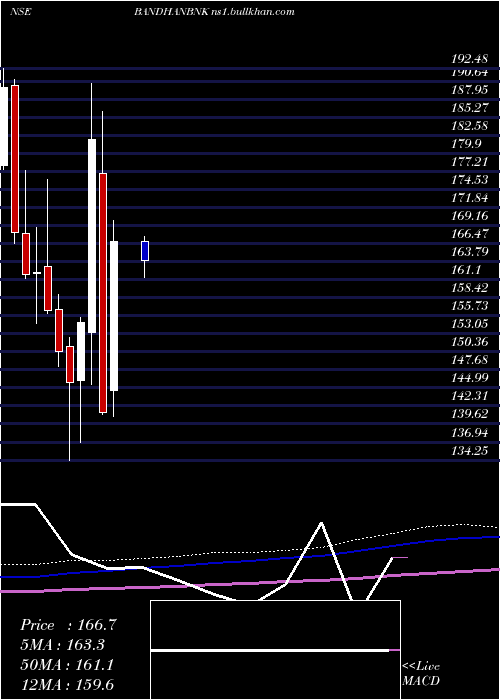500x700 pixels.
Task: Click the 161.1 price axis label
Action: [466, 270]
